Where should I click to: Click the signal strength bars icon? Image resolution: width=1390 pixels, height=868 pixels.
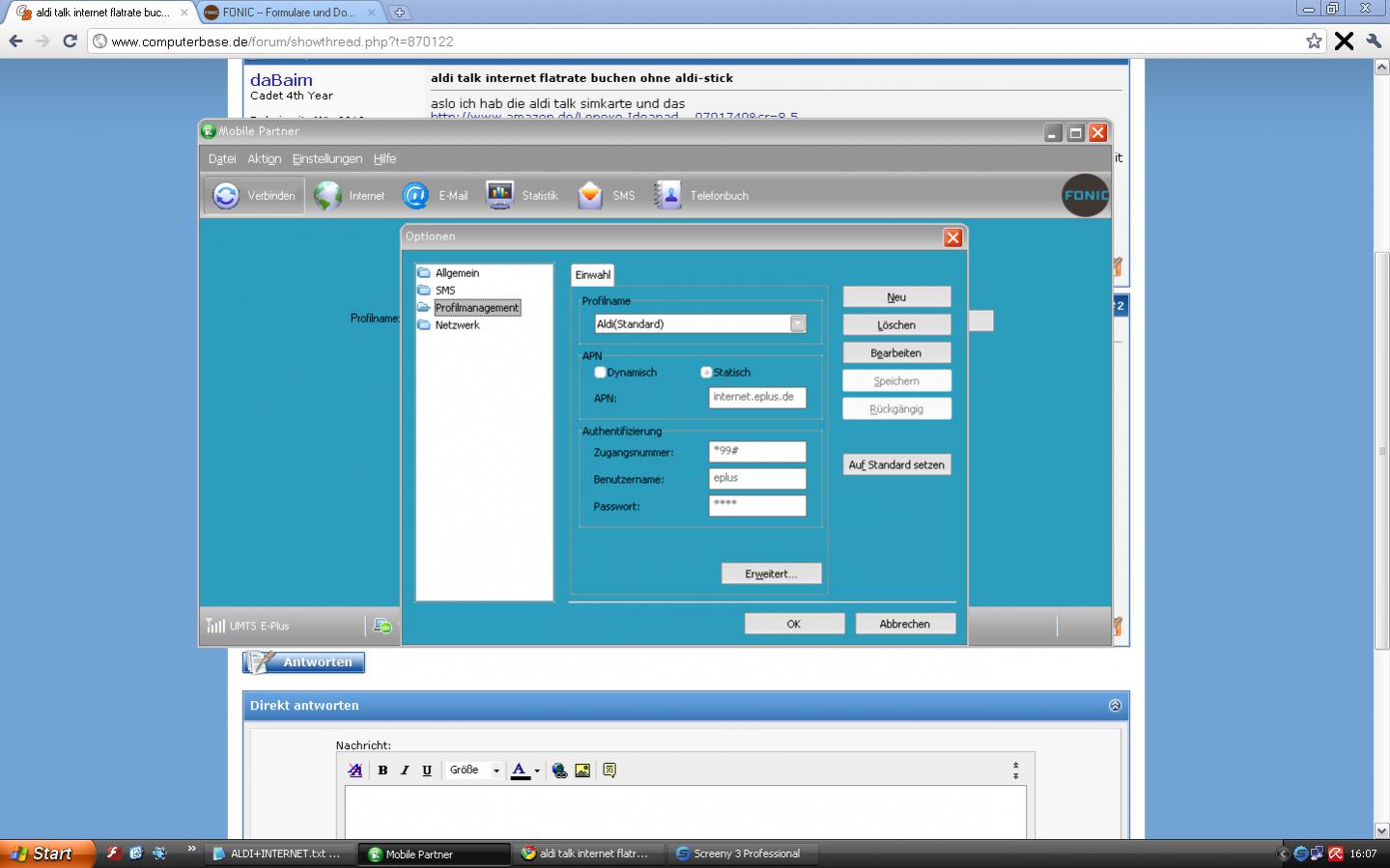215,626
